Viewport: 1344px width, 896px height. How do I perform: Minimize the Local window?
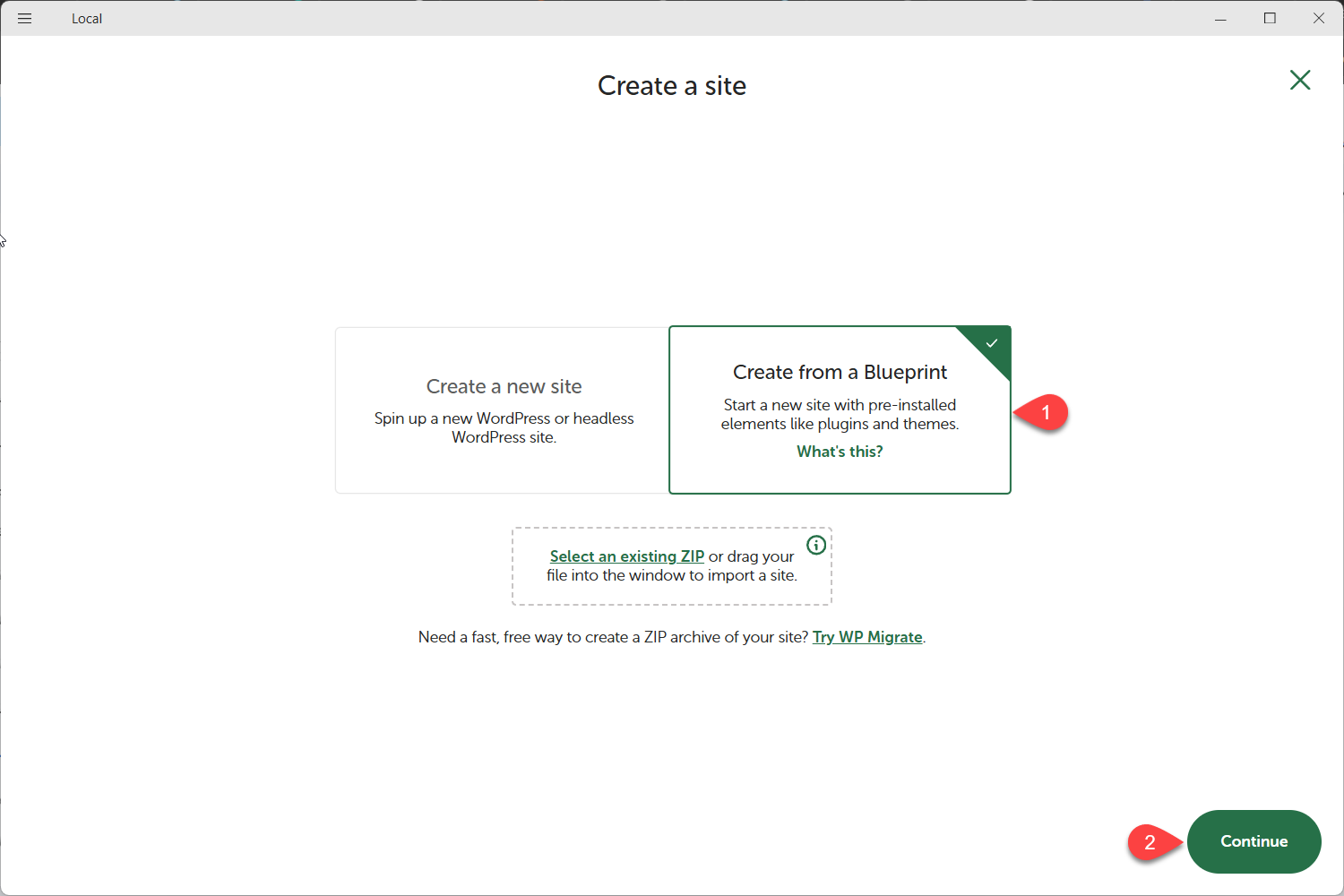coord(1220,18)
